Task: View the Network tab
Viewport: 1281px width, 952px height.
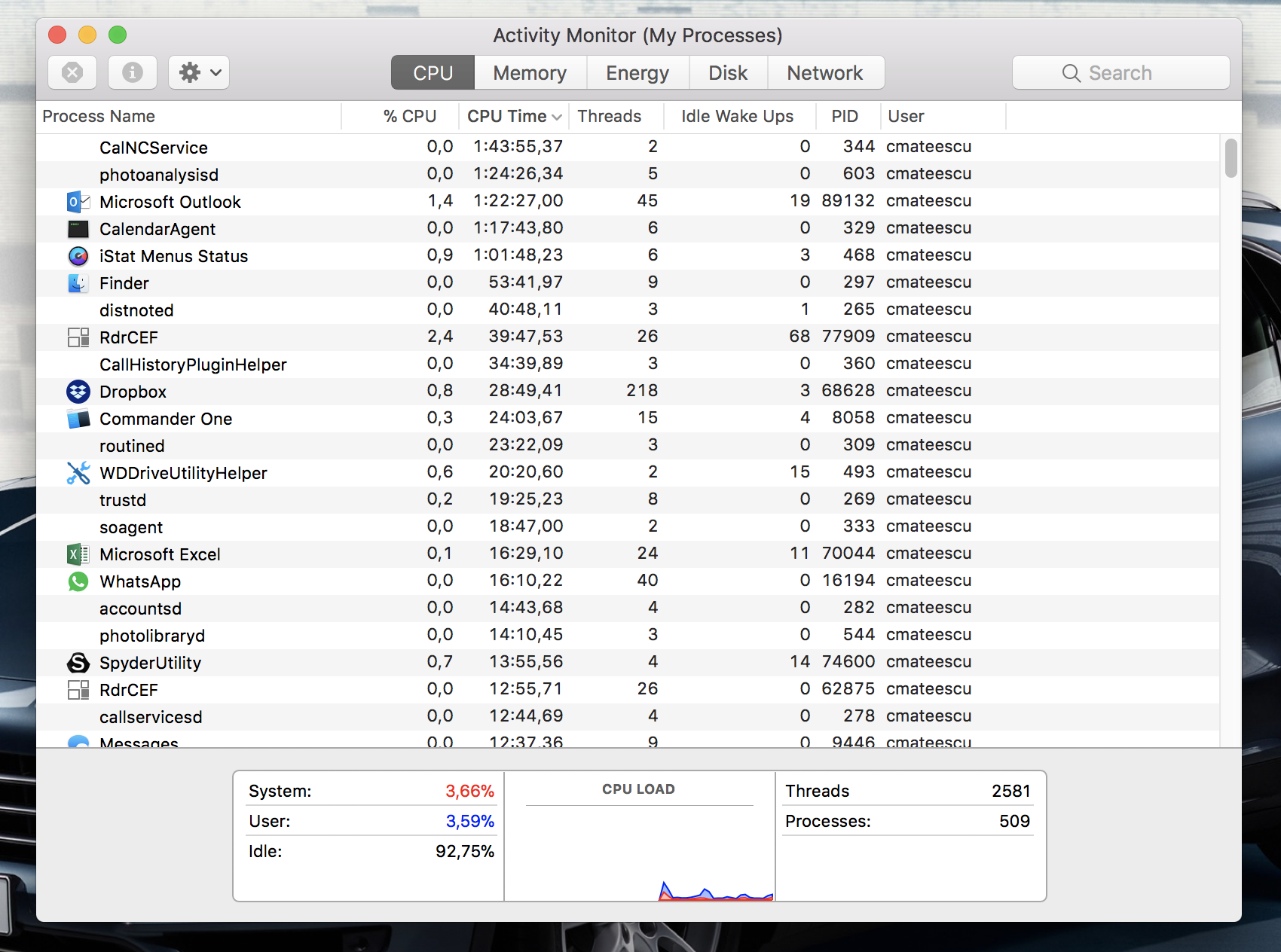Action: (x=826, y=72)
